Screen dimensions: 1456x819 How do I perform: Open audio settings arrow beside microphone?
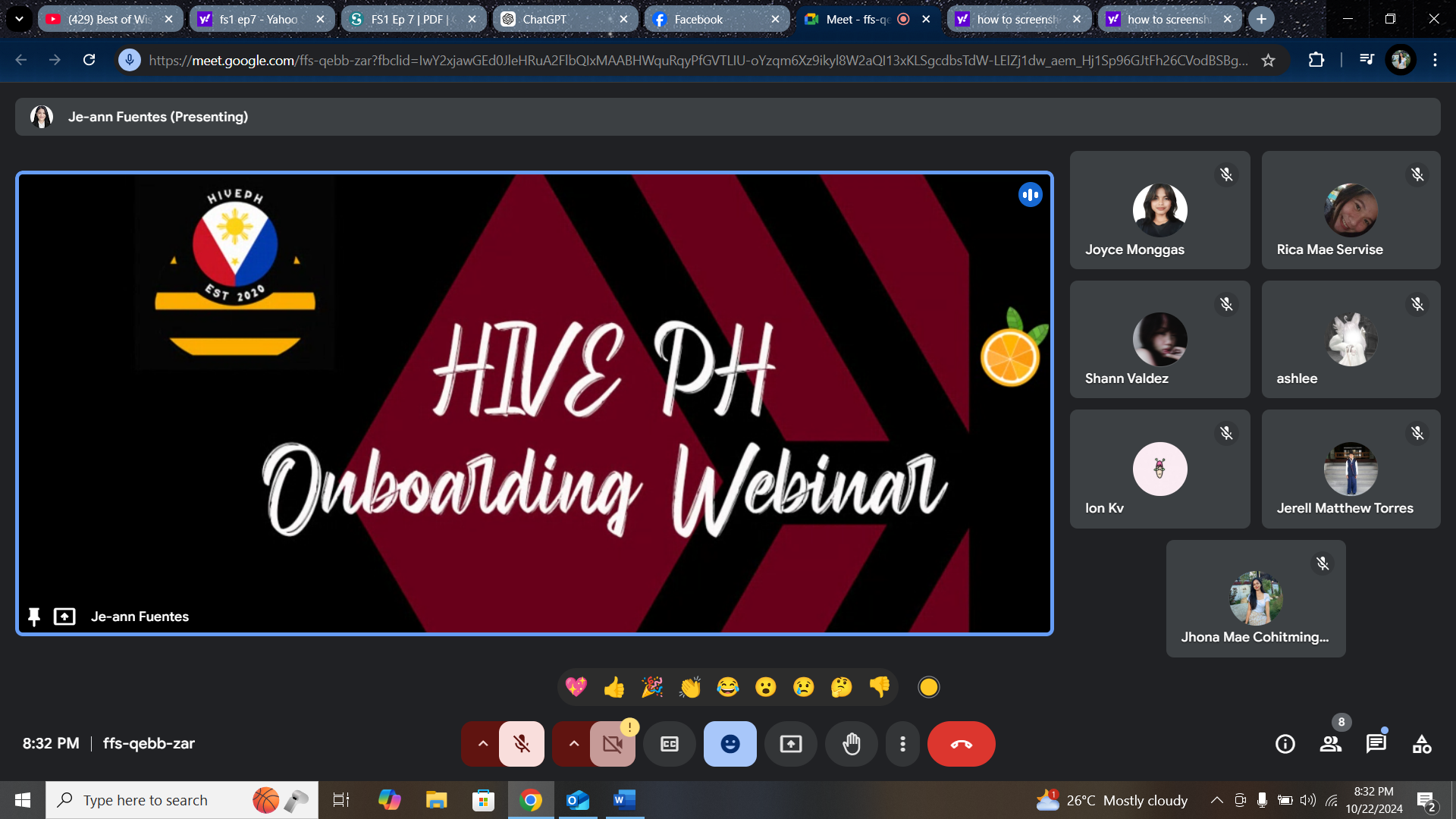click(x=482, y=744)
